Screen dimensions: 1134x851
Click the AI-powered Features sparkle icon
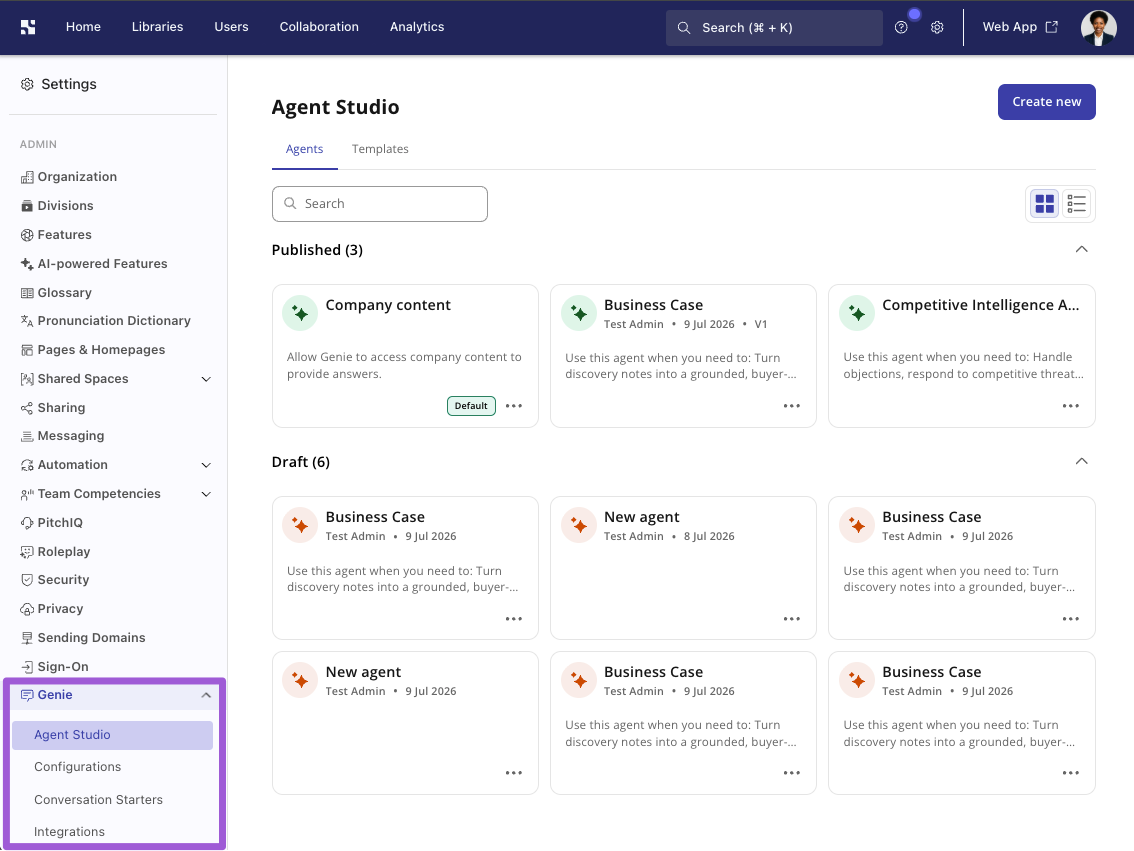(x=27, y=264)
